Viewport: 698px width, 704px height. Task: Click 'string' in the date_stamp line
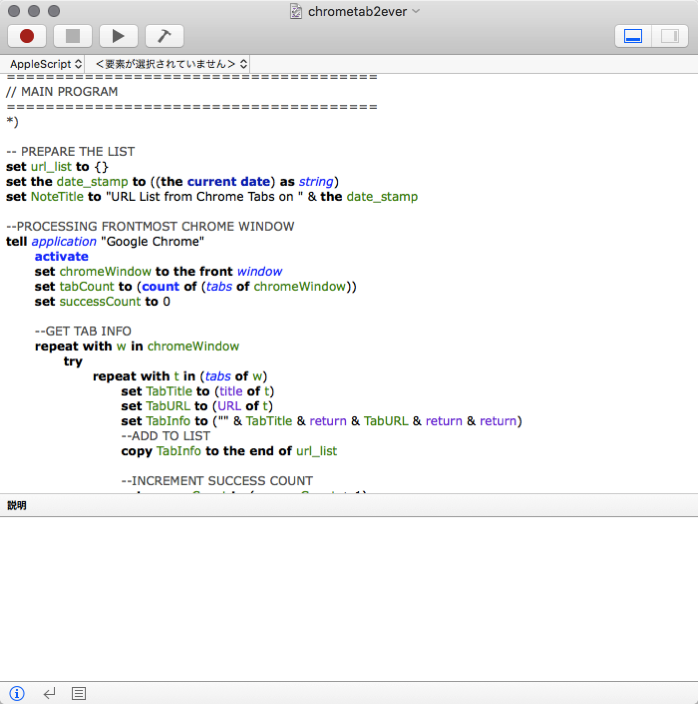coord(316,181)
